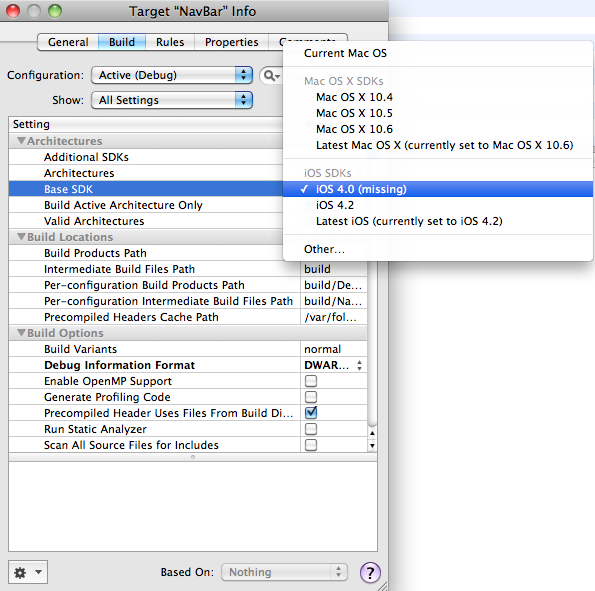The height and width of the screenshot is (591, 595).
Task: Select Per-configuration Build Products Path row
Action: click(188, 285)
